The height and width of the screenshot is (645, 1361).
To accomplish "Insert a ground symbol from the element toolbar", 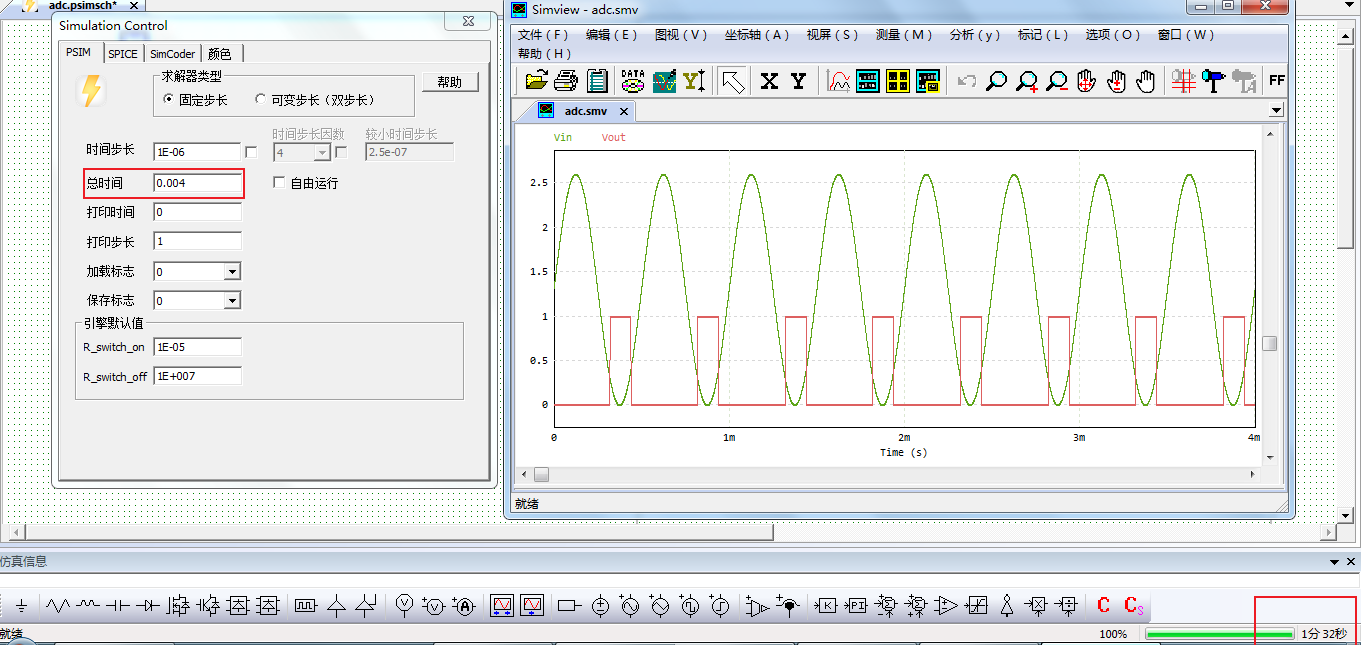I will 21,605.
